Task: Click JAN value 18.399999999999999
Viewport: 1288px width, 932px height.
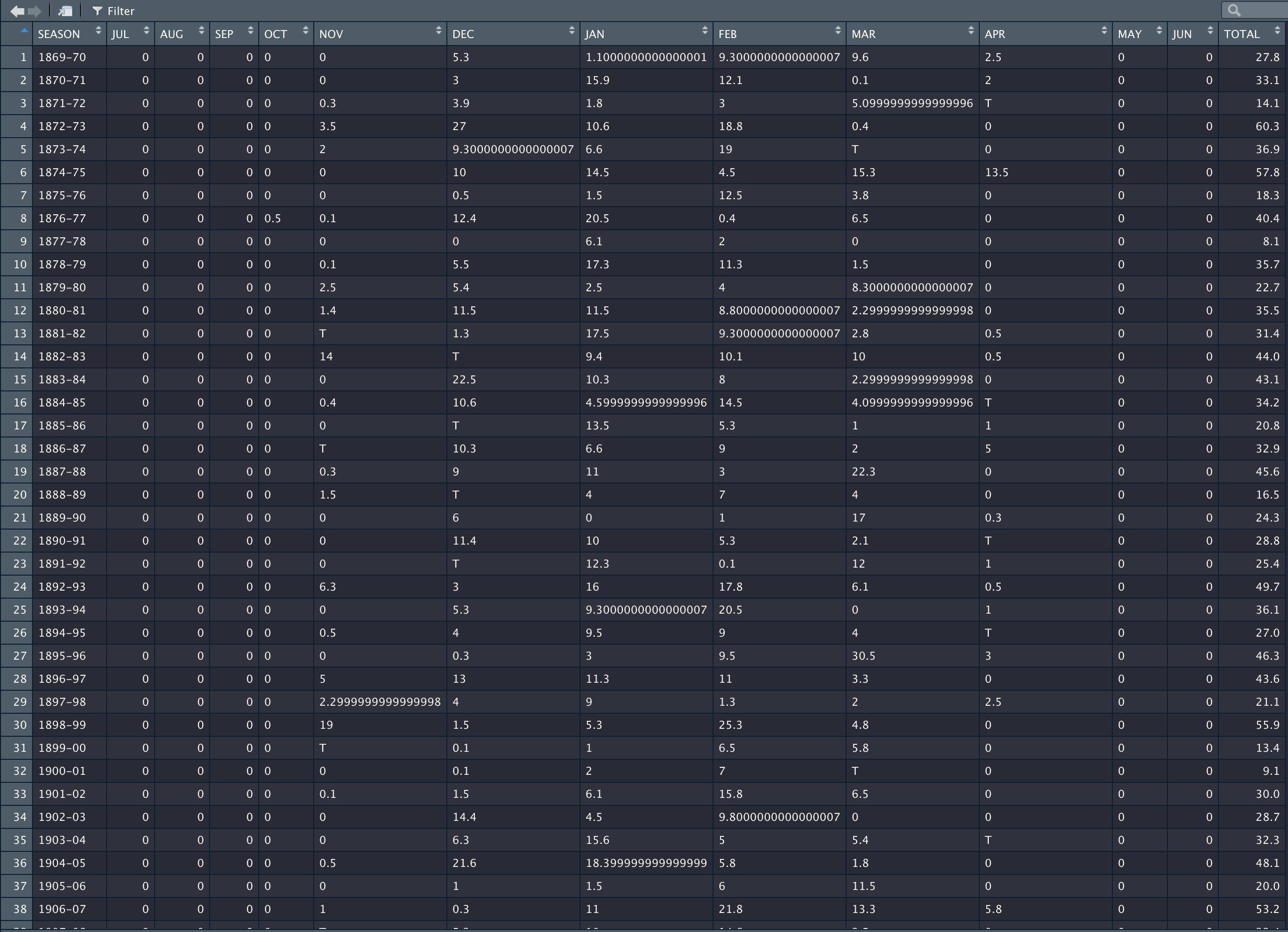Action: pyautogui.click(x=647, y=863)
